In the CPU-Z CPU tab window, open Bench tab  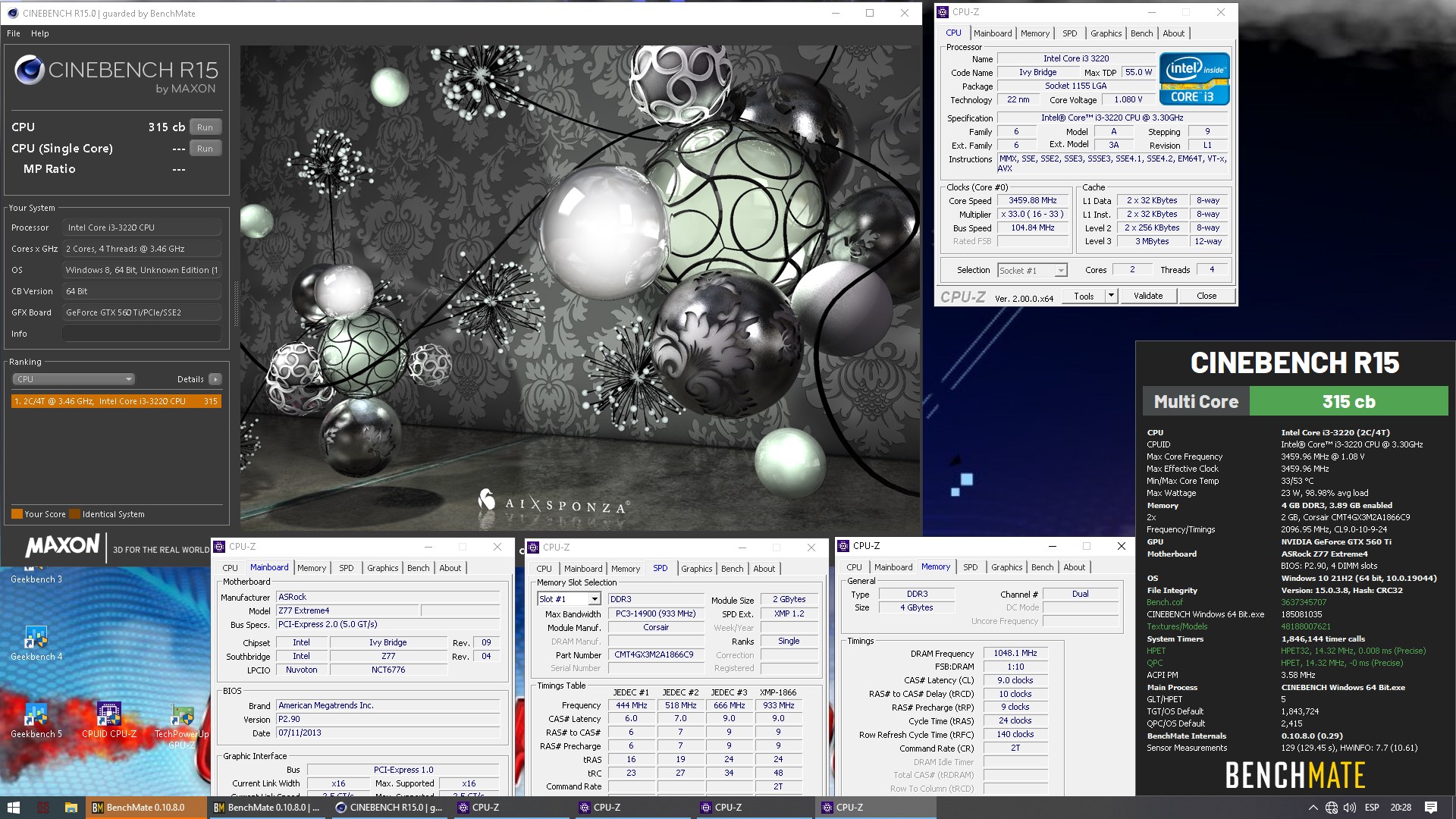pyautogui.click(x=1141, y=33)
